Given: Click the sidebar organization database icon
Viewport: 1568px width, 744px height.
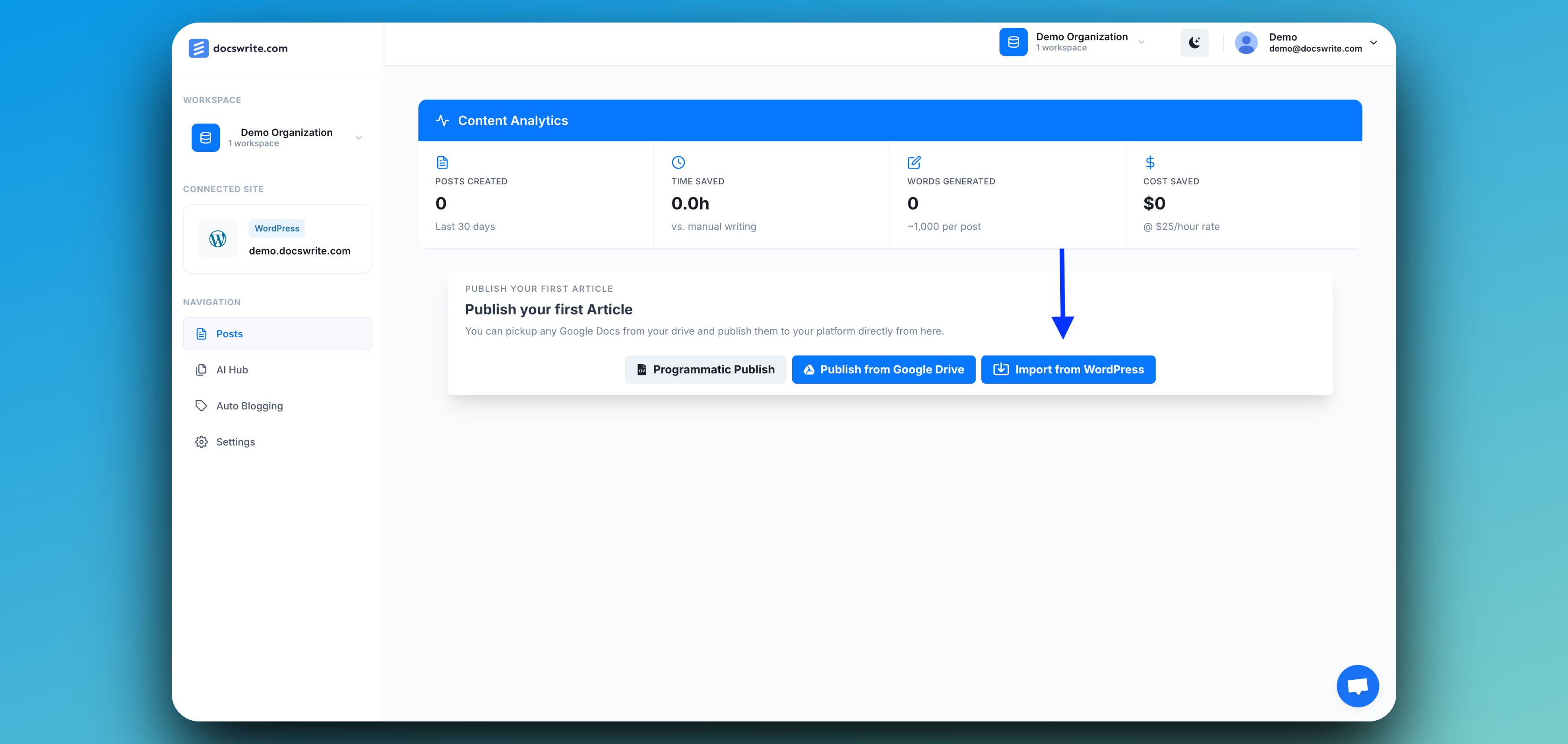Looking at the screenshot, I should tap(206, 137).
